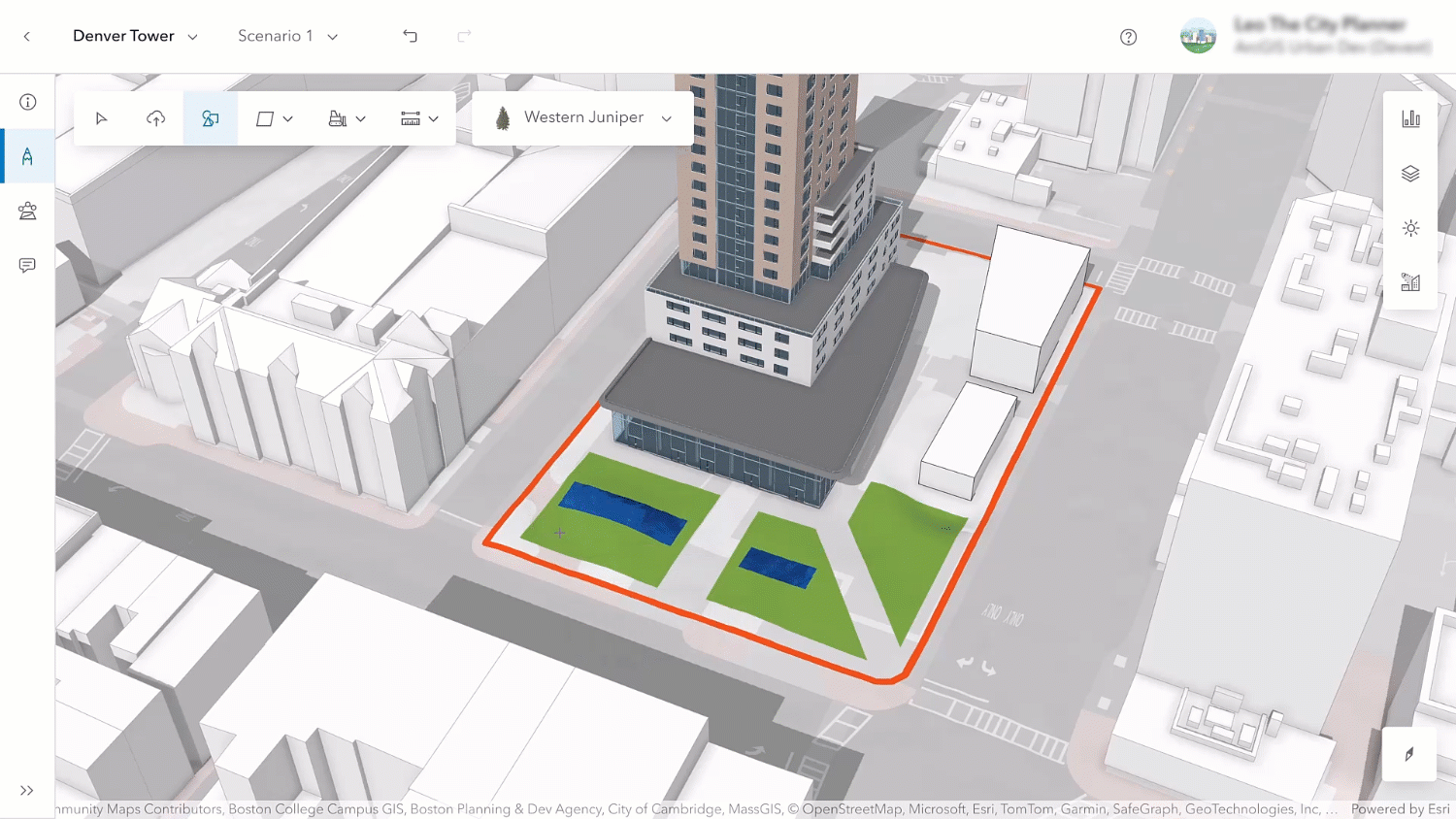Activate the tree planting tool
The height and width of the screenshot is (819, 1456).
click(x=210, y=118)
